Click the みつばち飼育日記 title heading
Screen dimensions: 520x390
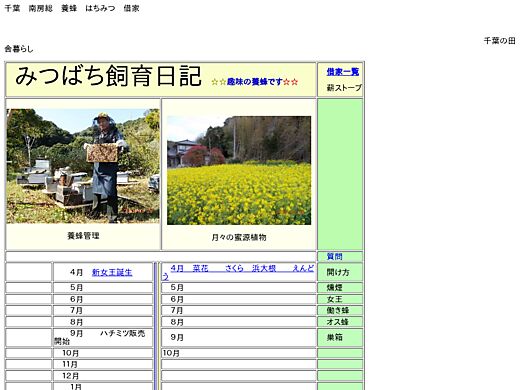108,76
